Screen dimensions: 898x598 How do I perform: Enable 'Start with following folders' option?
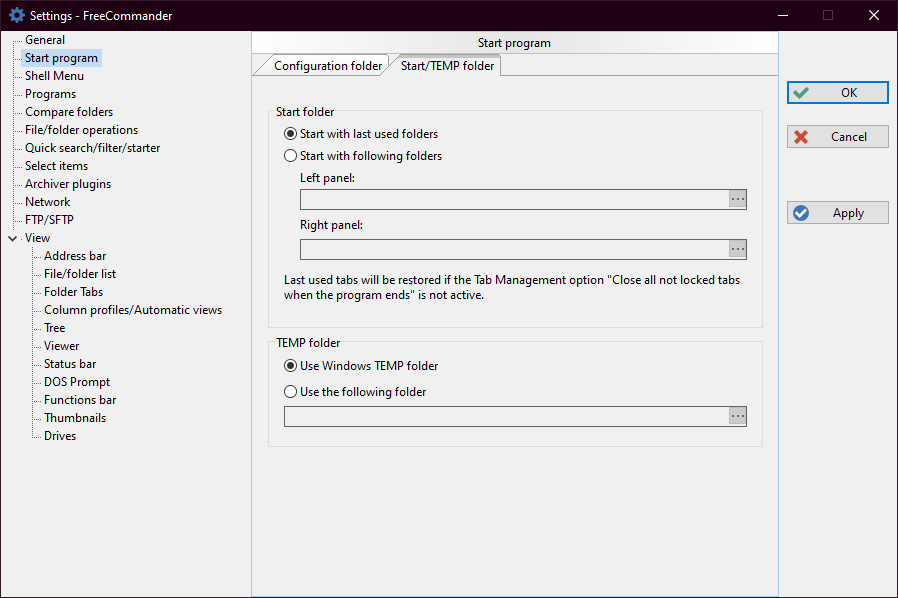(x=291, y=156)
